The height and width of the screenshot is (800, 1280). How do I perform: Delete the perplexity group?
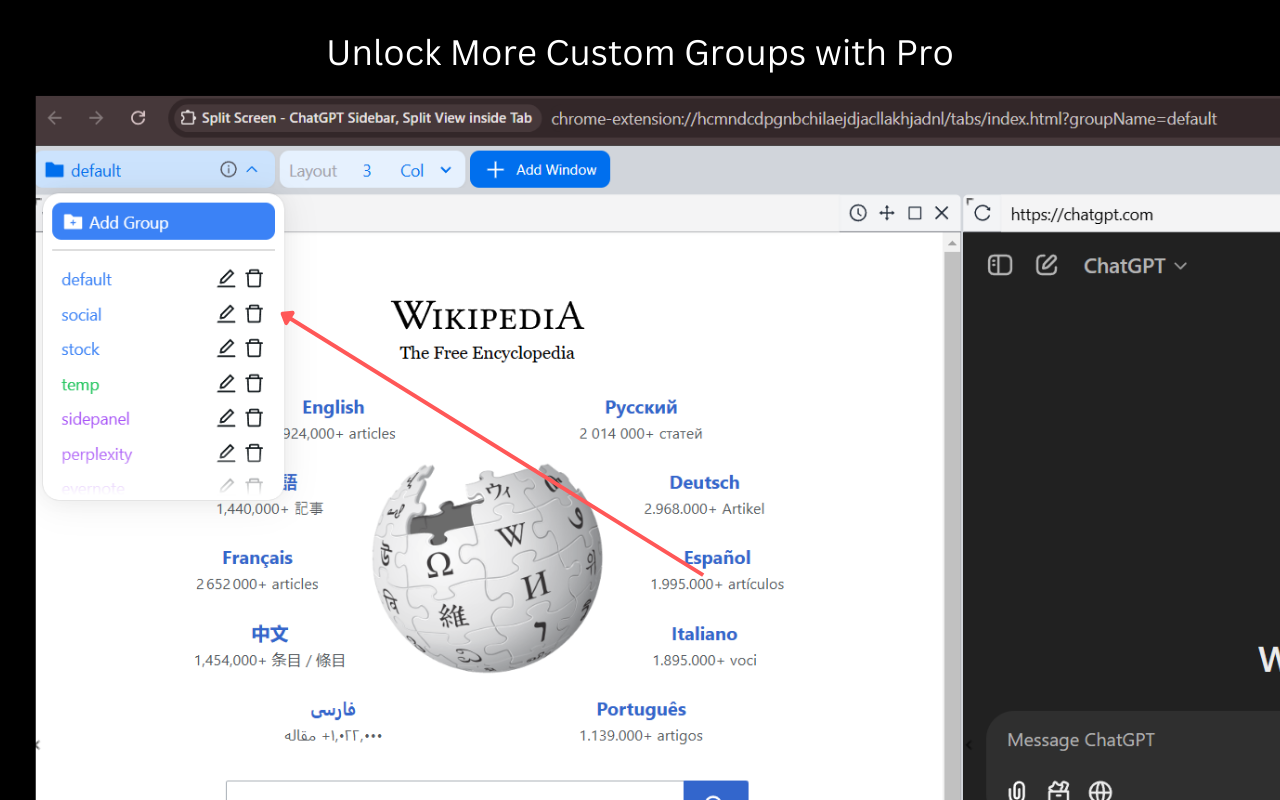pos(255,453)
